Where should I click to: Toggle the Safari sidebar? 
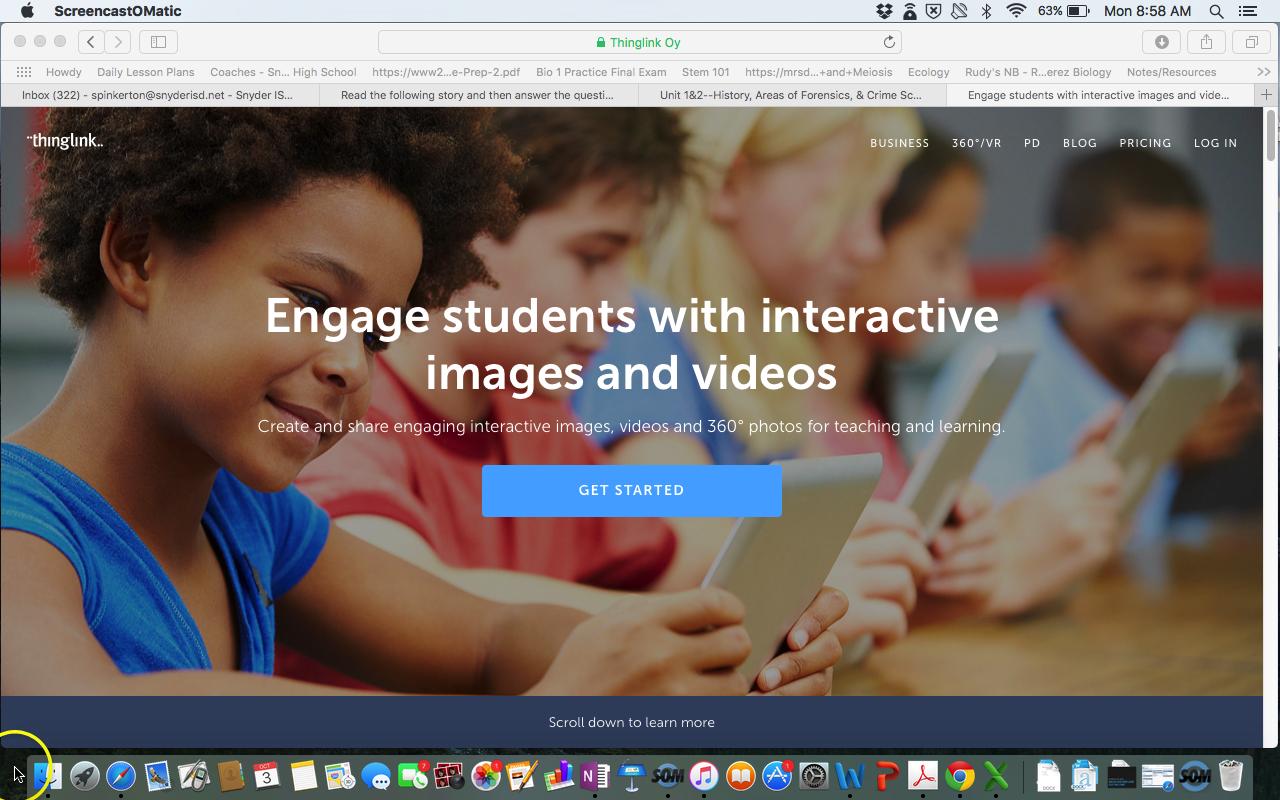point(158,42)
